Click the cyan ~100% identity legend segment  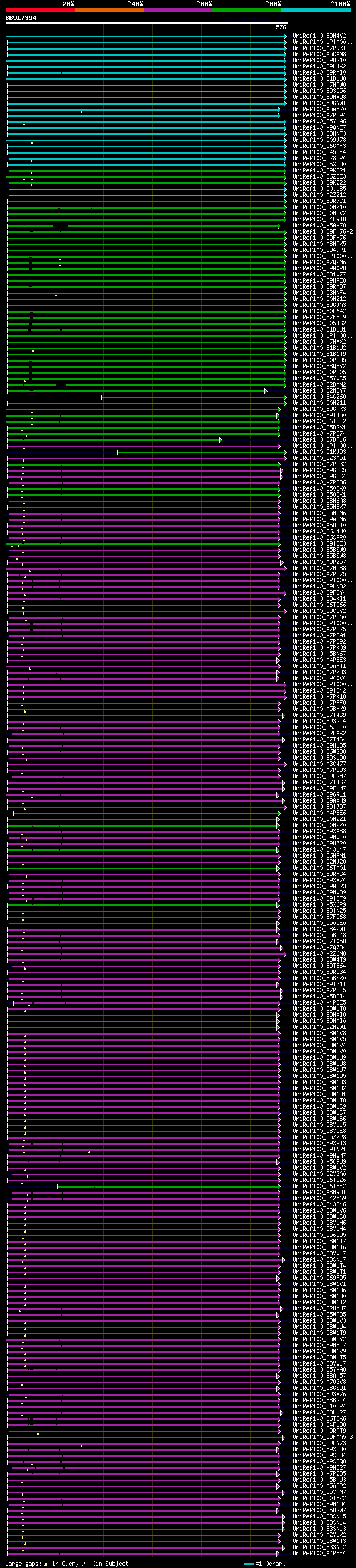click(x=317, y=10)
